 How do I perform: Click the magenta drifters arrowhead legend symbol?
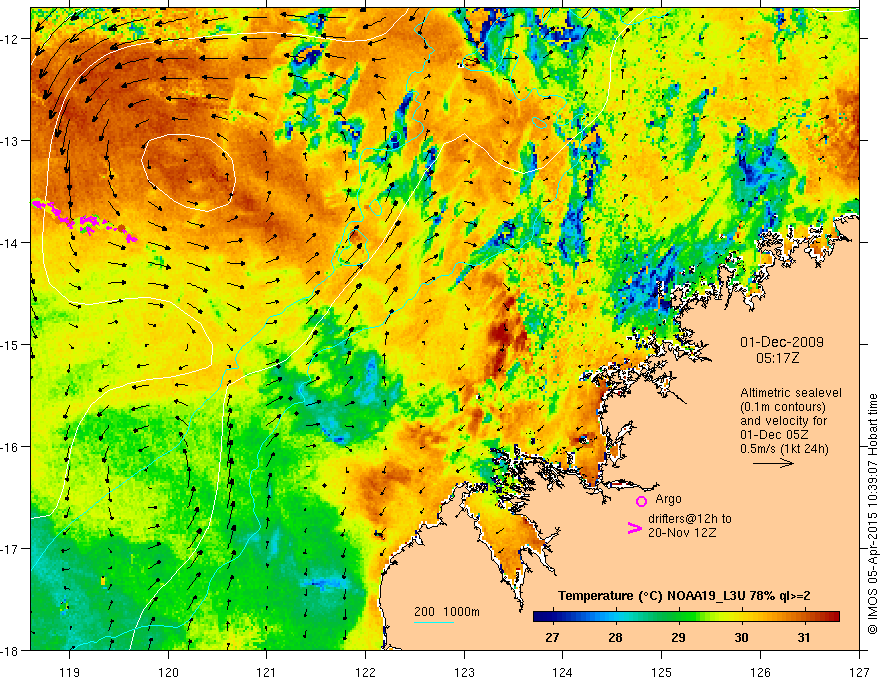coord(634,528)
